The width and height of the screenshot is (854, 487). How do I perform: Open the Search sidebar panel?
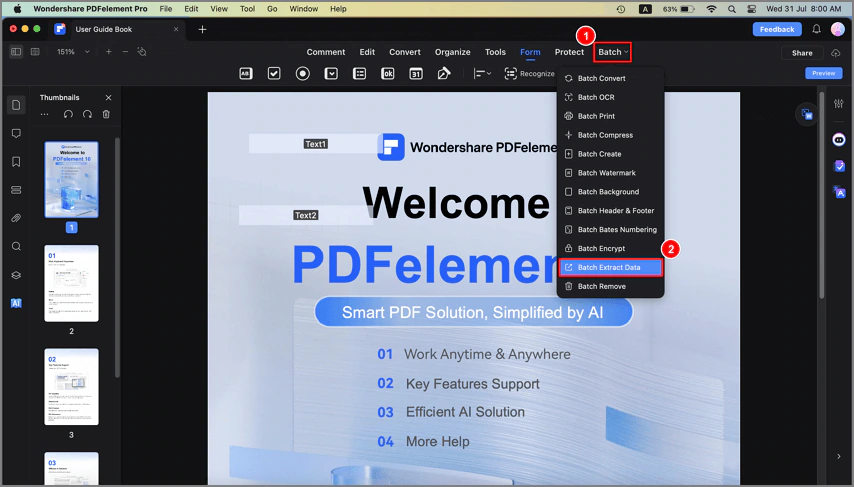(16, 247)
